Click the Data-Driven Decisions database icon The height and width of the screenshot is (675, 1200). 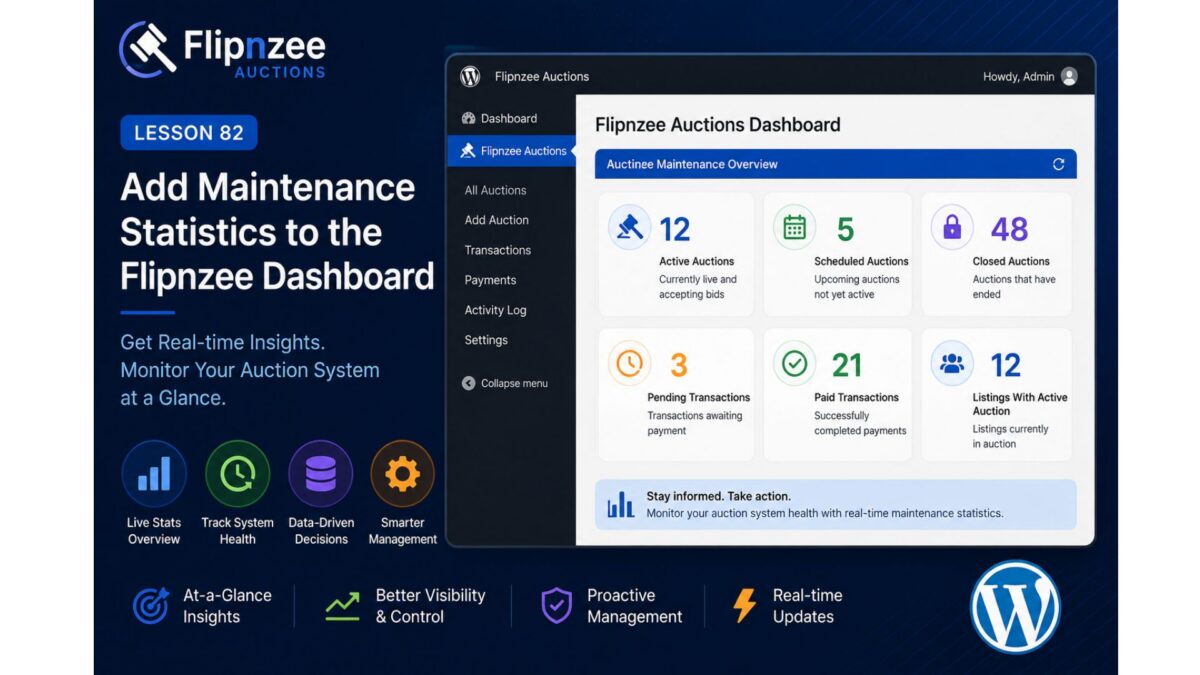(x=320, y=473)
